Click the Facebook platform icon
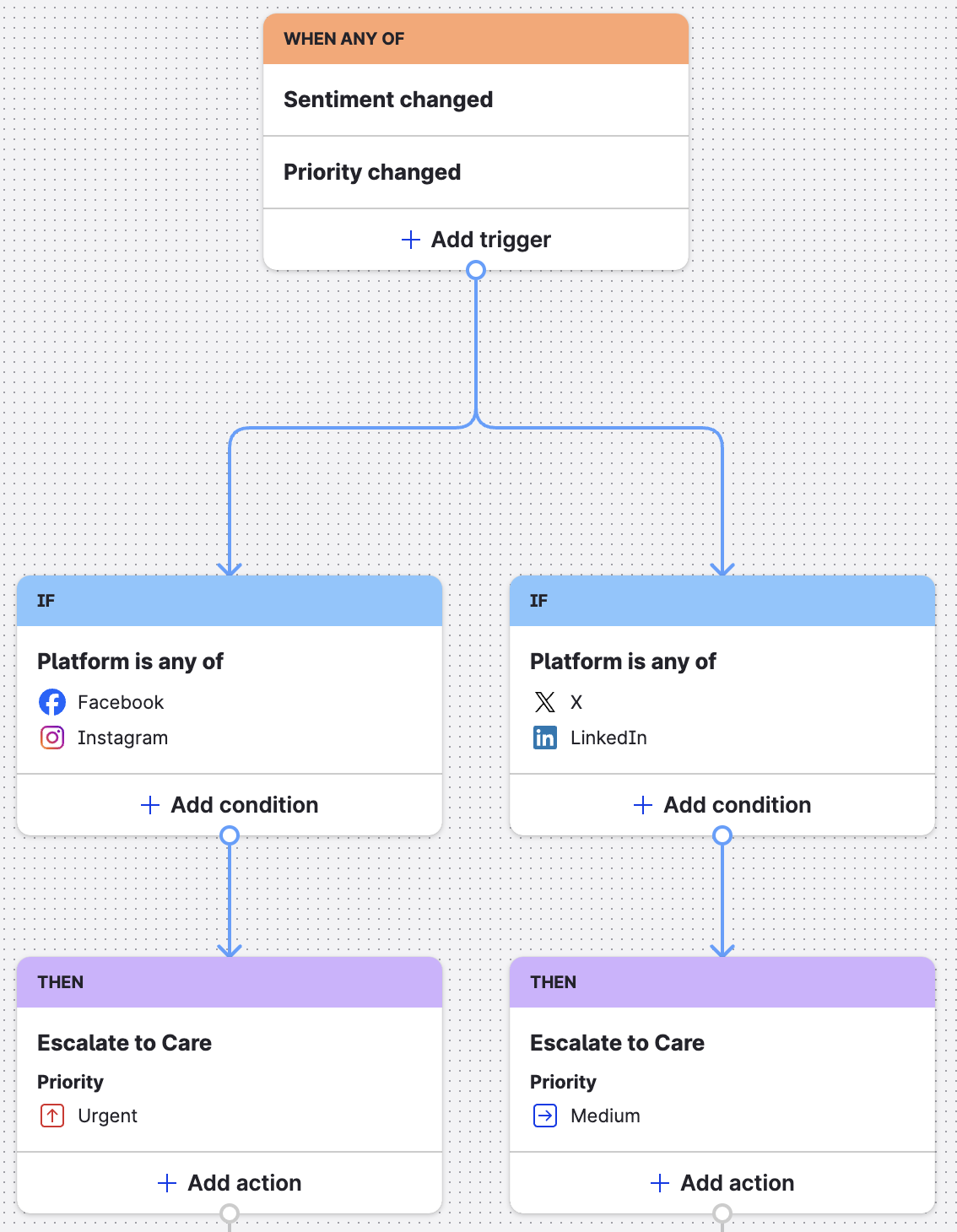The width and height of the screenshot is (957, 1232). [x=52, y=702]
